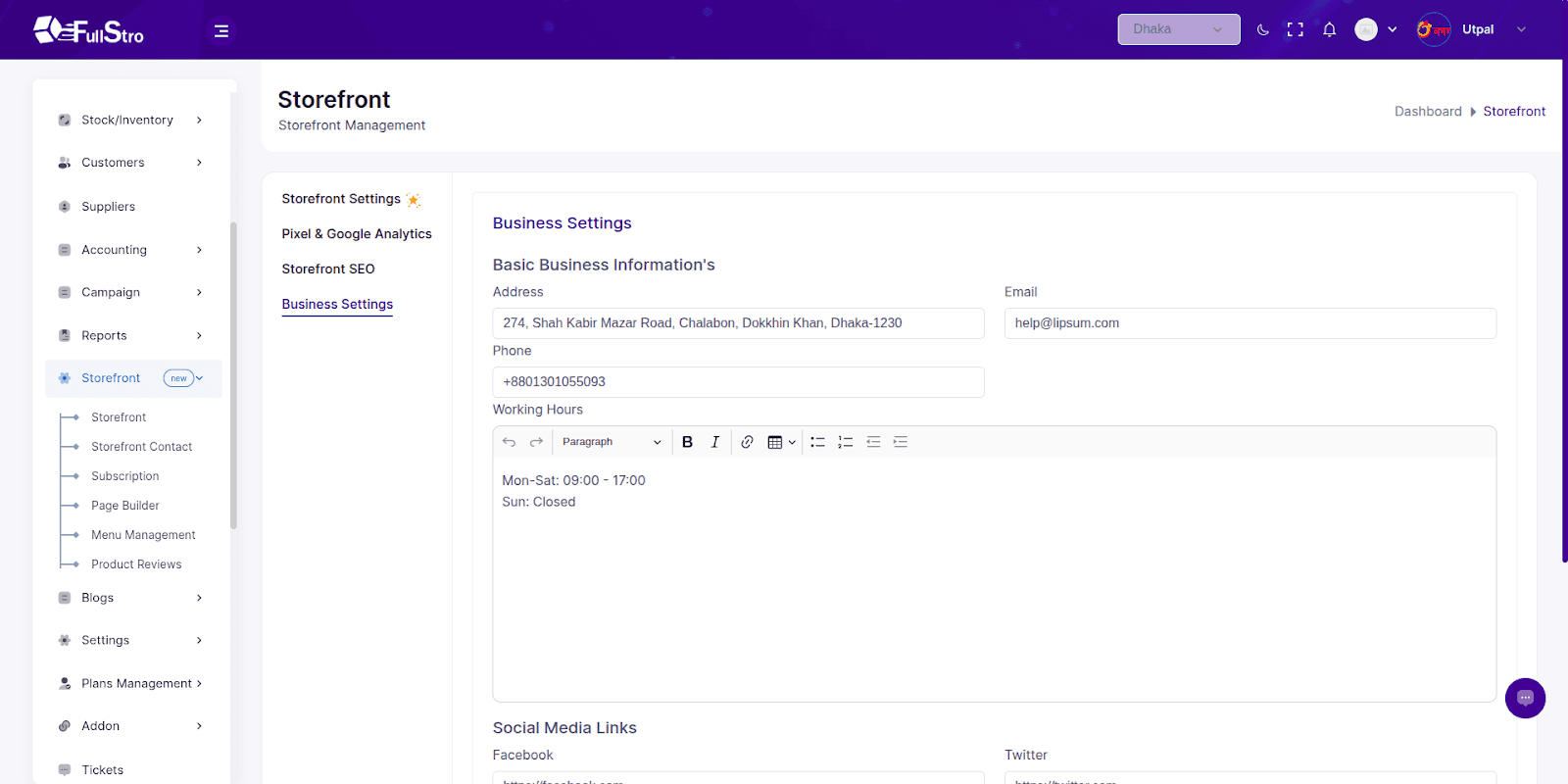Go to Dashboard breadcrumb link
The image size is (1568, 784).
point(1428,112)
